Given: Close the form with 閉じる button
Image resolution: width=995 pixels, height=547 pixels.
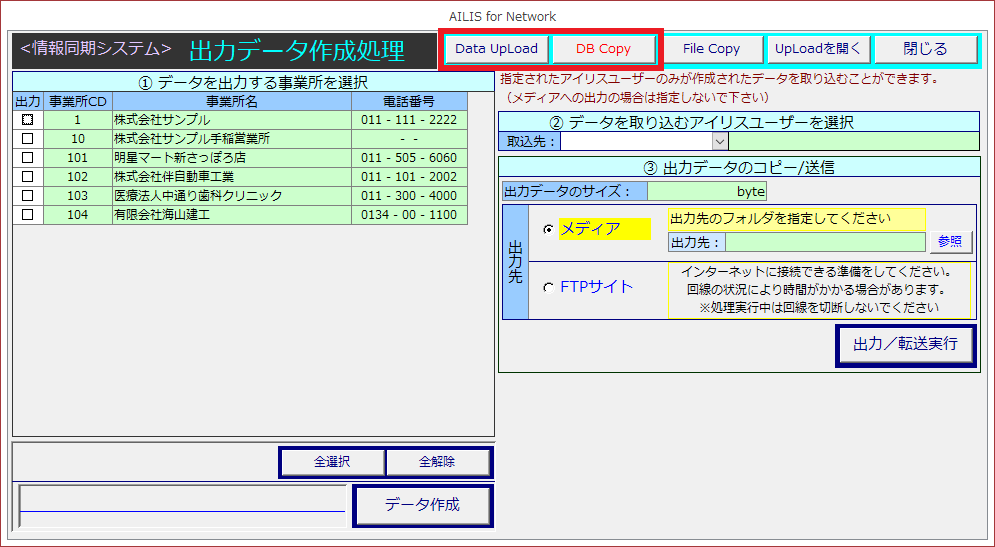Looking at the screenshot, I should pos(924,49).
